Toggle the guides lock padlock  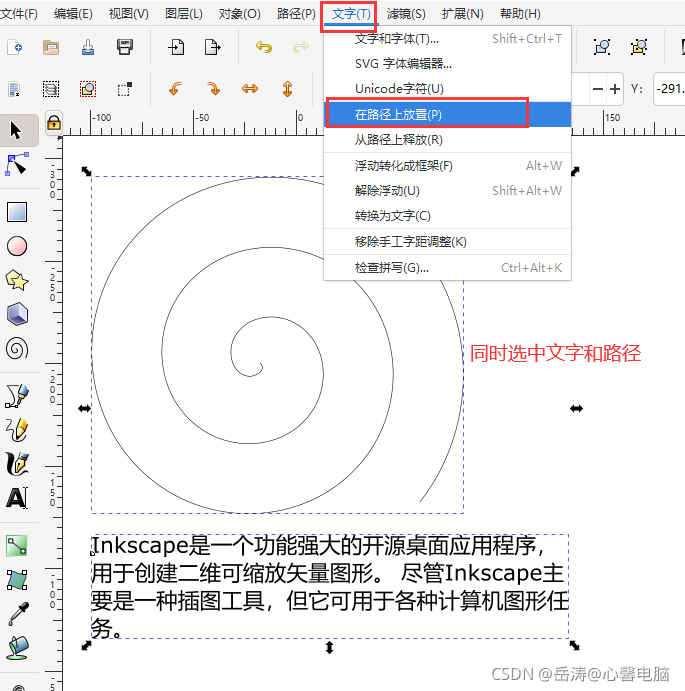pos(54,122)
